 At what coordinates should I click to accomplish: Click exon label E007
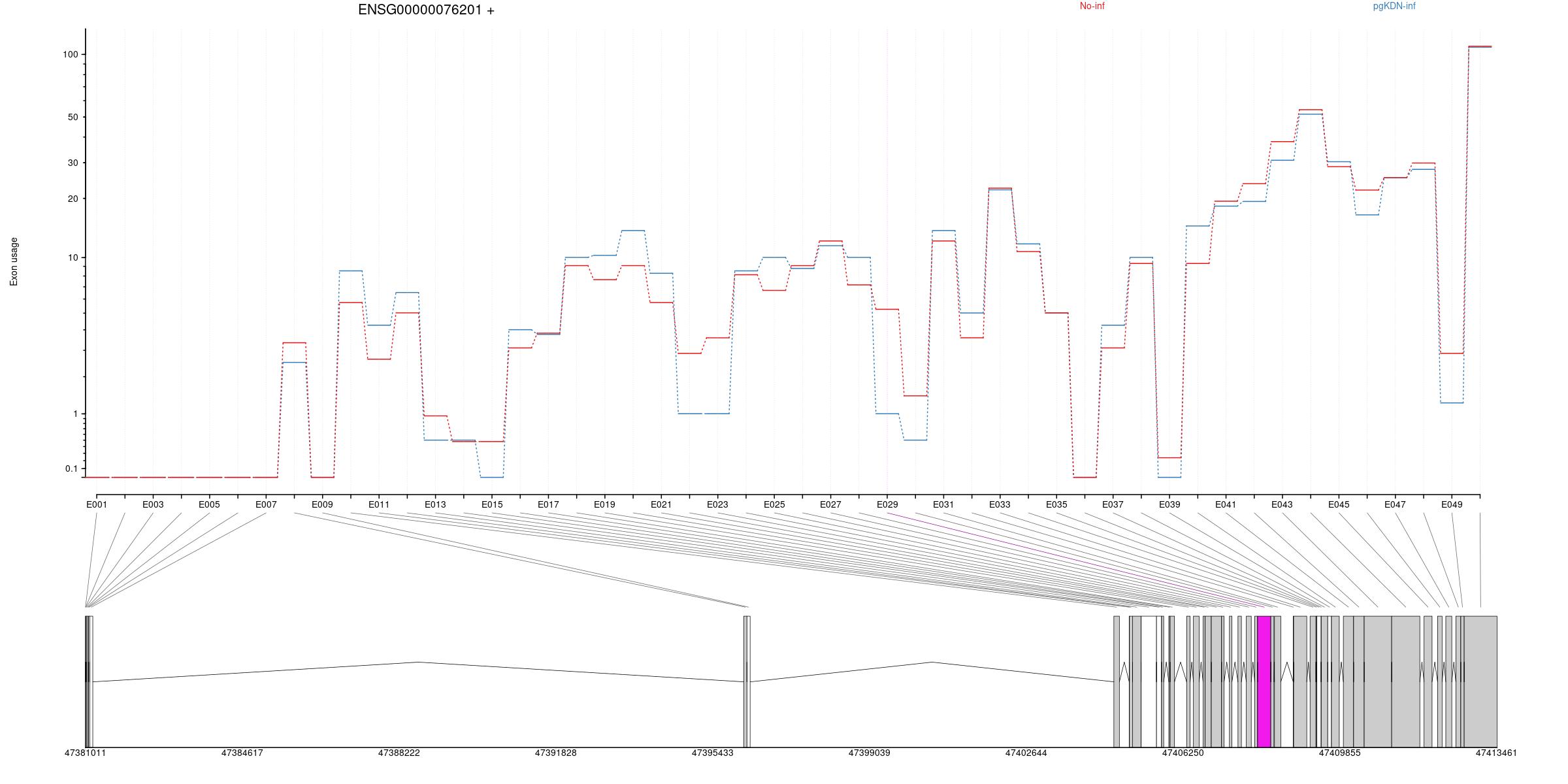point(266,504)
